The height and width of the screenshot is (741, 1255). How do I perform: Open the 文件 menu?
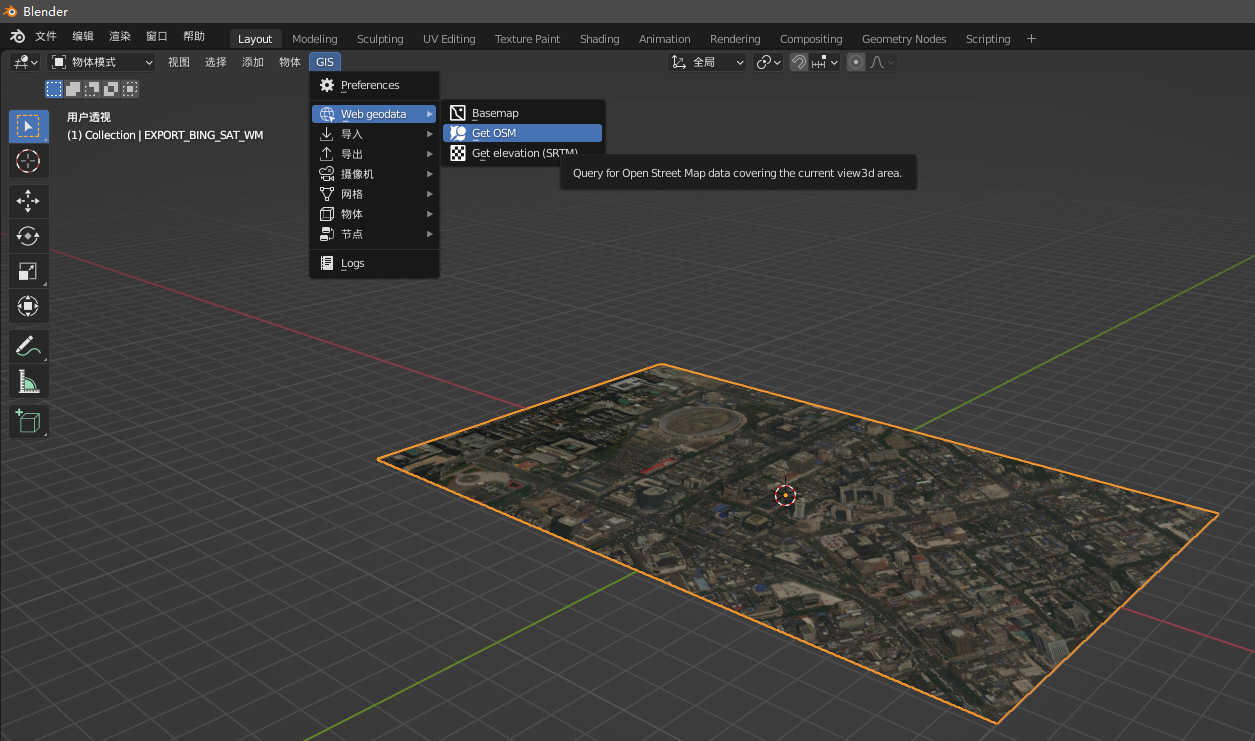point(46,36)
